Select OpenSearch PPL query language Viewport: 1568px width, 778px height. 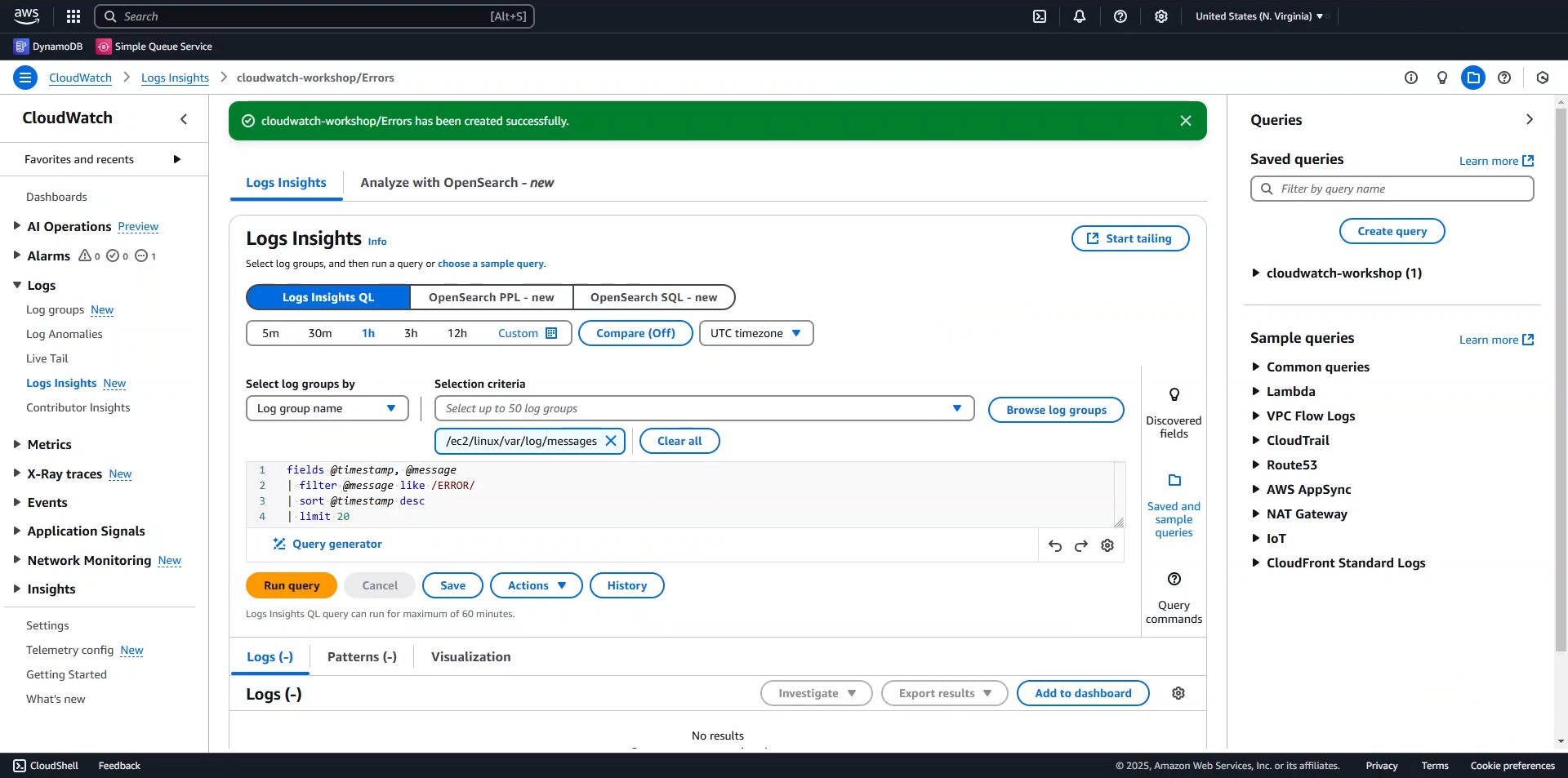[x=491, y=297]
